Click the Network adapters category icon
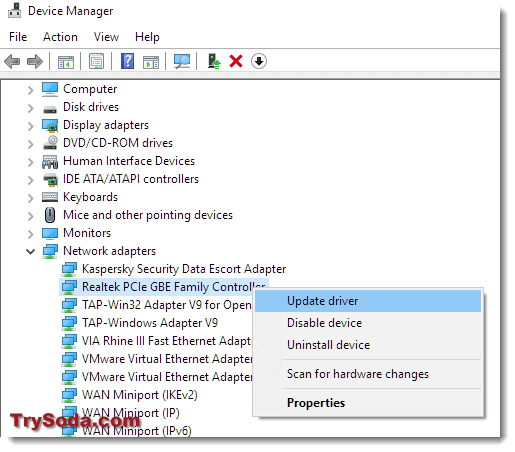Screen dimensions: 515x452 (50, 251)
